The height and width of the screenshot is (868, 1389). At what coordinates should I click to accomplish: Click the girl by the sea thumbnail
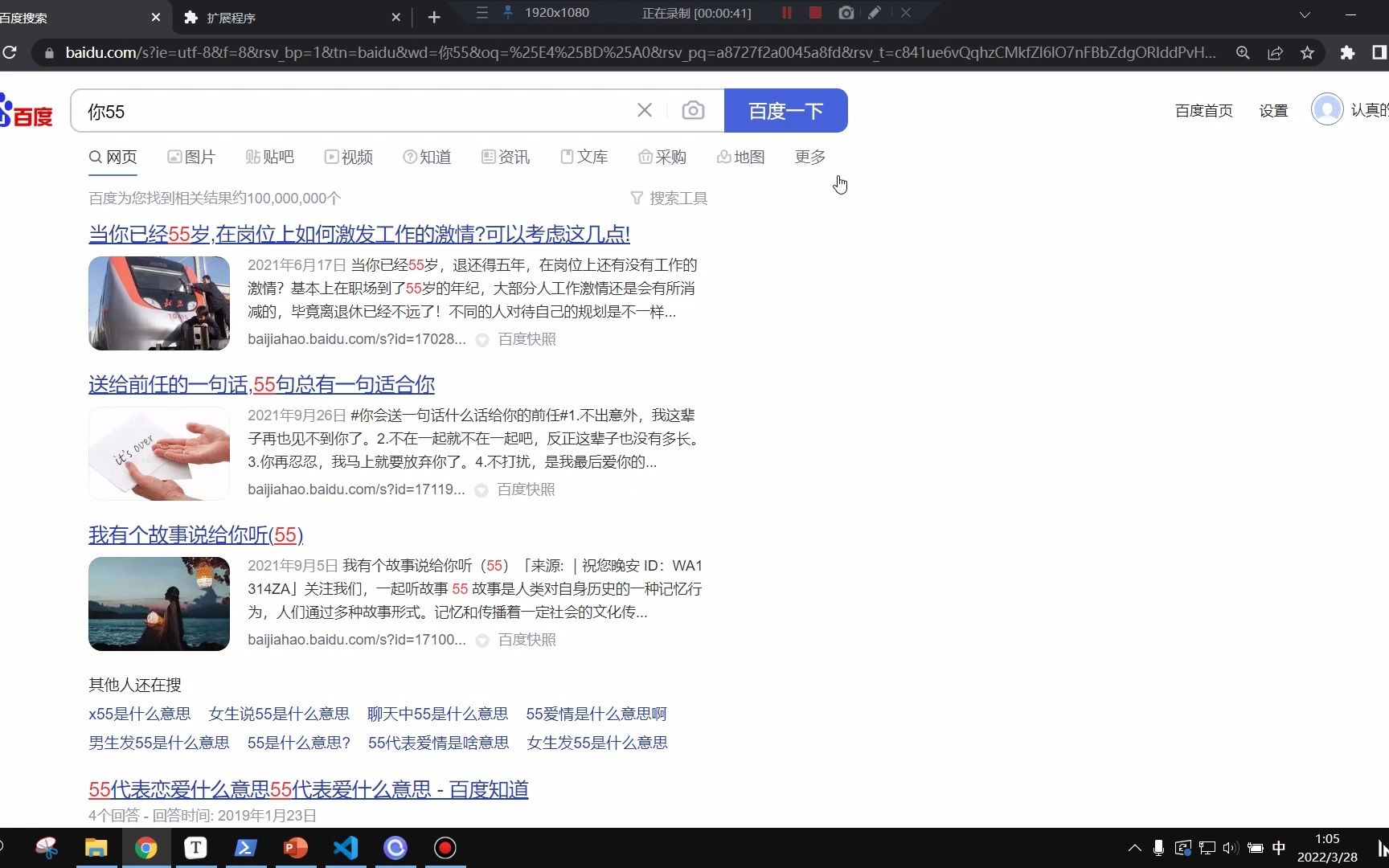coord(159,604)
